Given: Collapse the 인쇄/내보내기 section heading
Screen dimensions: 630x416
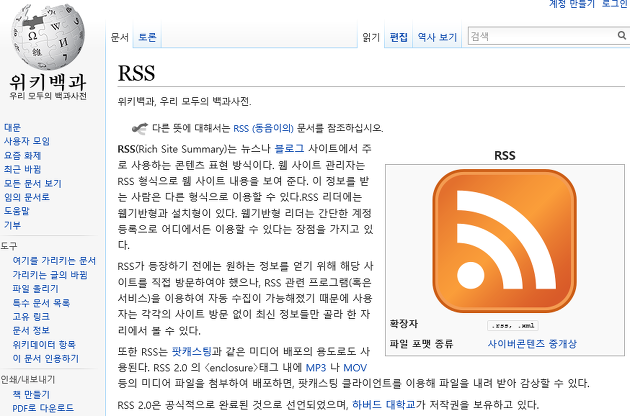Looking at the screenshot, I should 28,379.
